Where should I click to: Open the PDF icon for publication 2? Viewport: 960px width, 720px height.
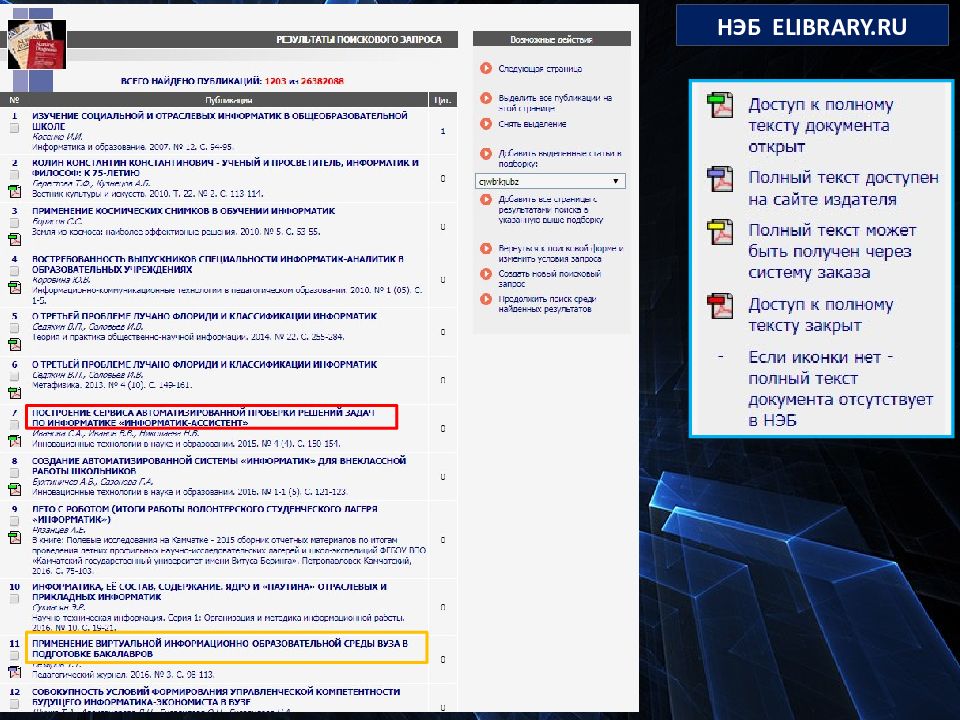point(14,192)
